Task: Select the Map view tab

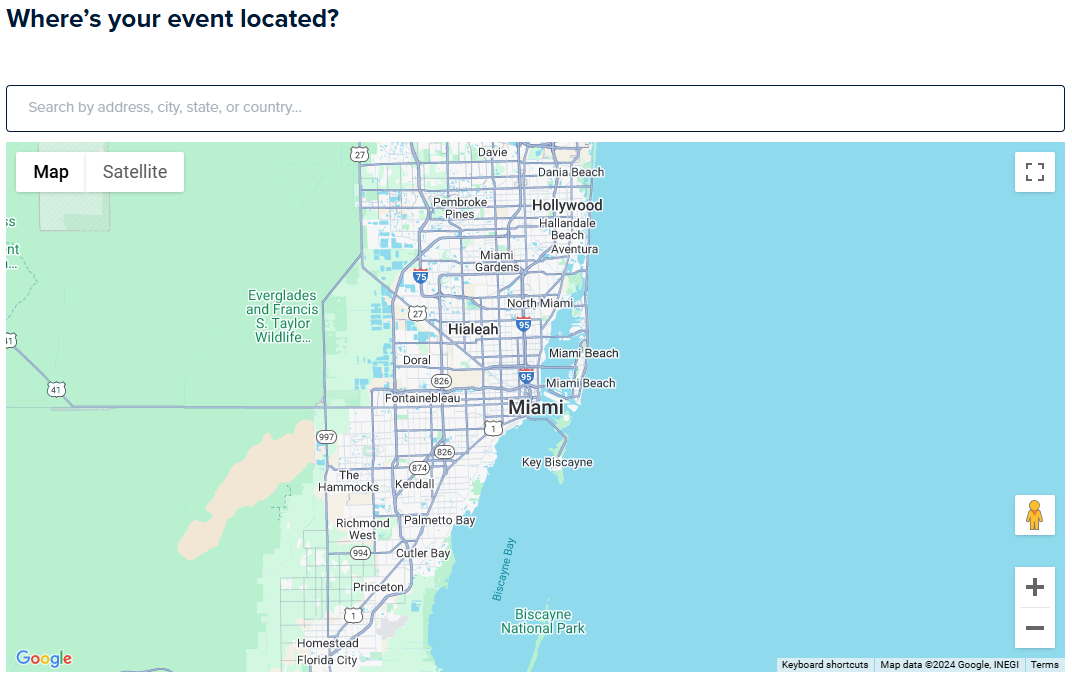Action: coord(51,172)
